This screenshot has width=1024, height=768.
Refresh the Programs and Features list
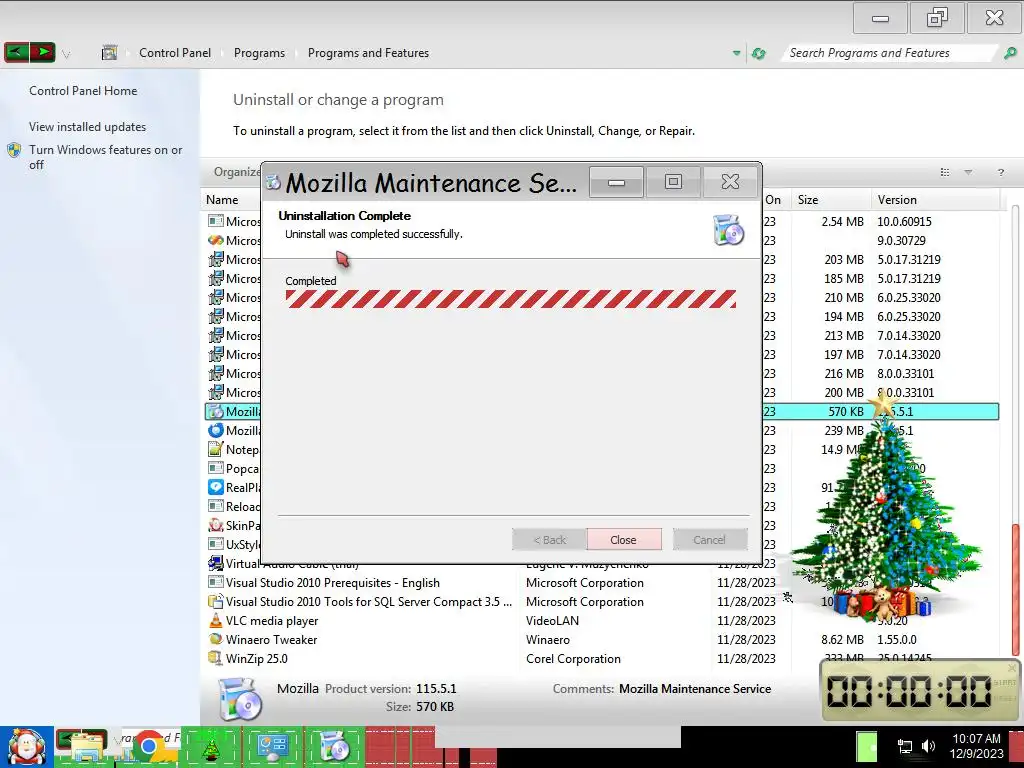coord(758,54)
